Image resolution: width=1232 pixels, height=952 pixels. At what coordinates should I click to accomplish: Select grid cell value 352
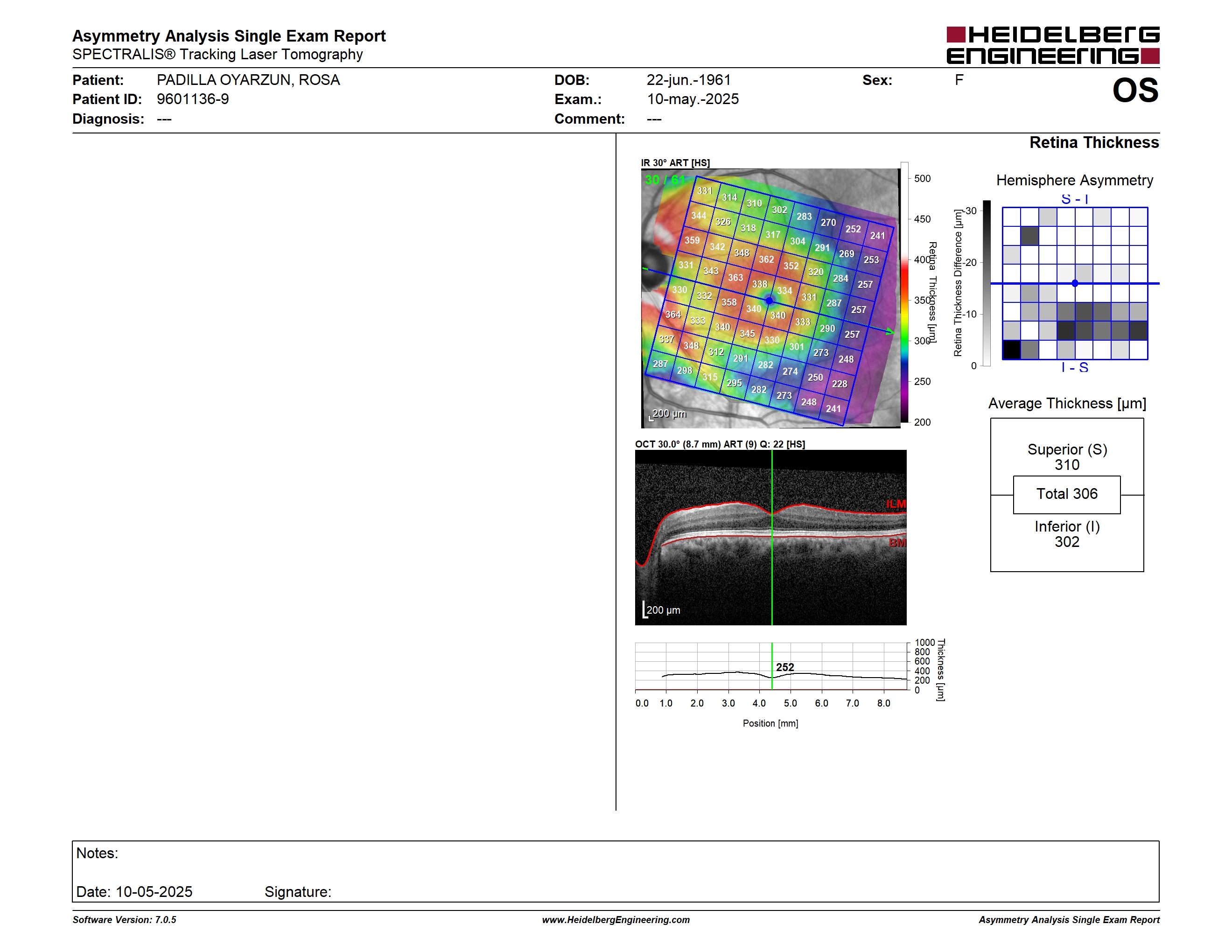[x=791, y=266]
